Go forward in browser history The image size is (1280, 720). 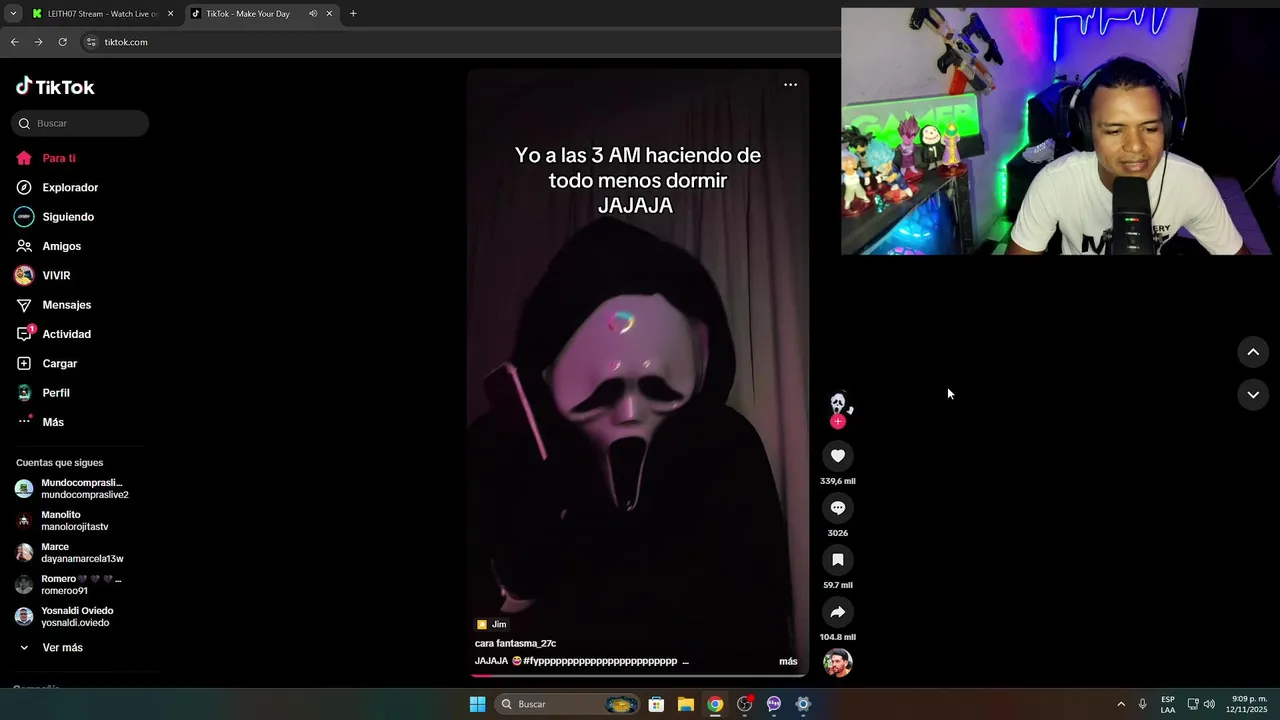pos(38,42)
